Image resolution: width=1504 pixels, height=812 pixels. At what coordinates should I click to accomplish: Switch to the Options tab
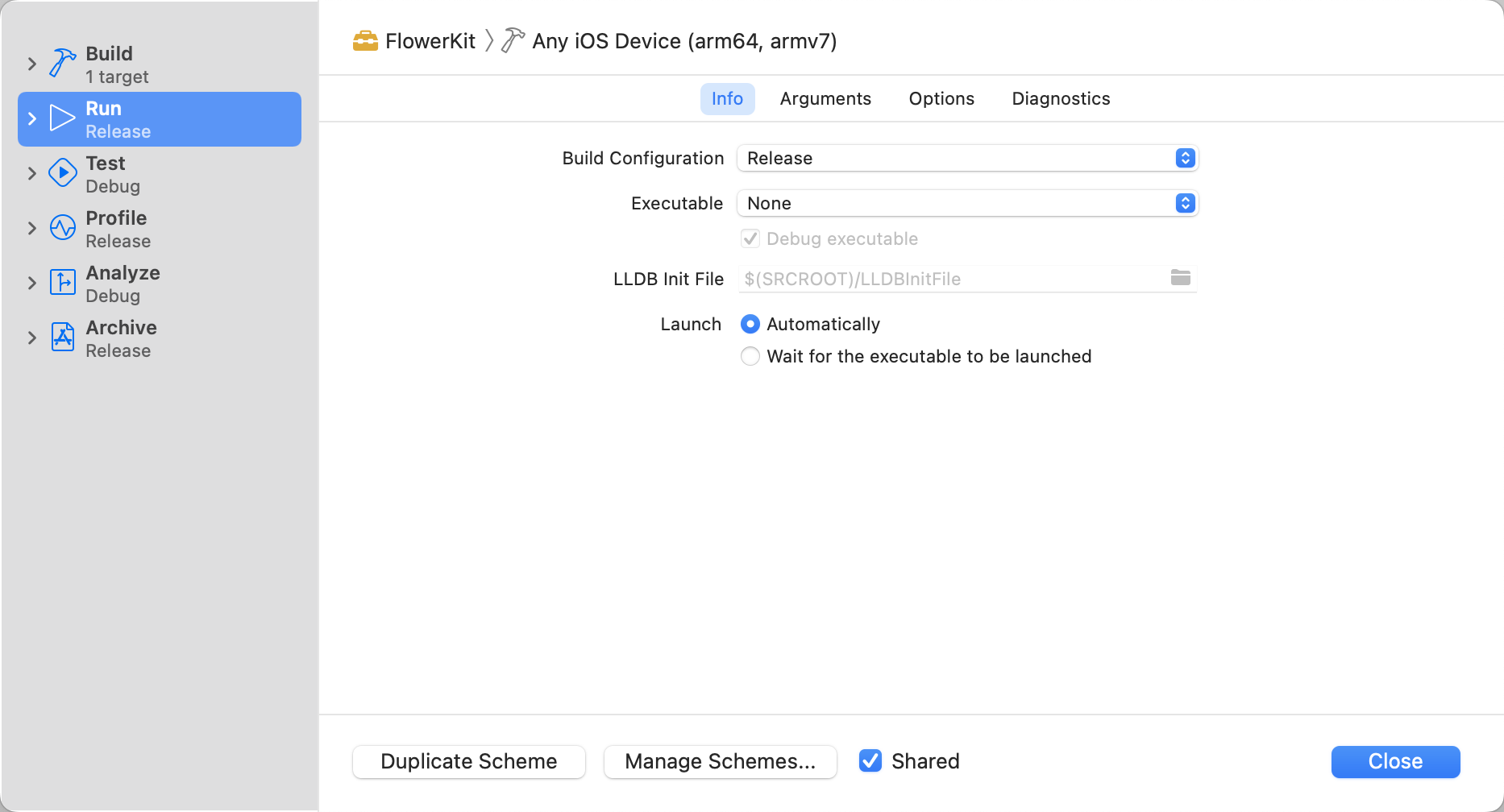[941, 98]
